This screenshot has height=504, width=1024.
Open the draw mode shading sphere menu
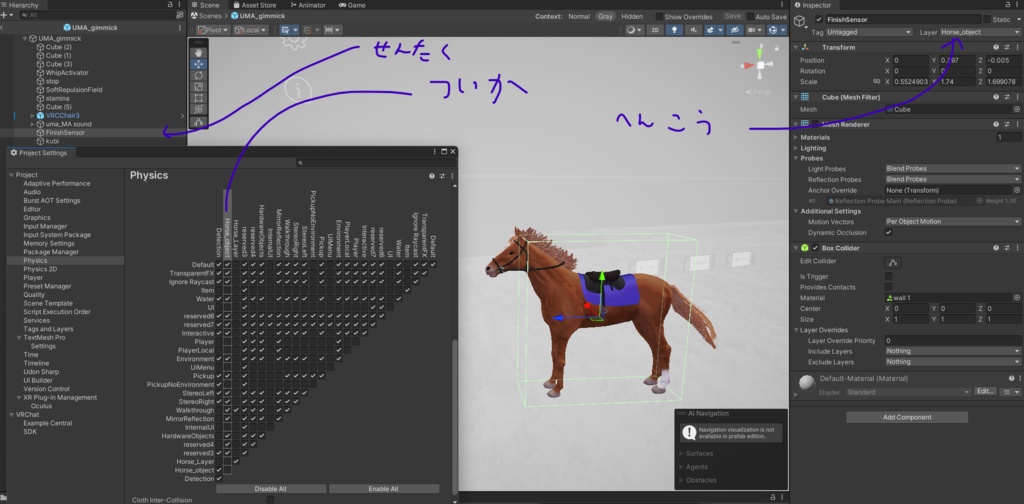633,30
